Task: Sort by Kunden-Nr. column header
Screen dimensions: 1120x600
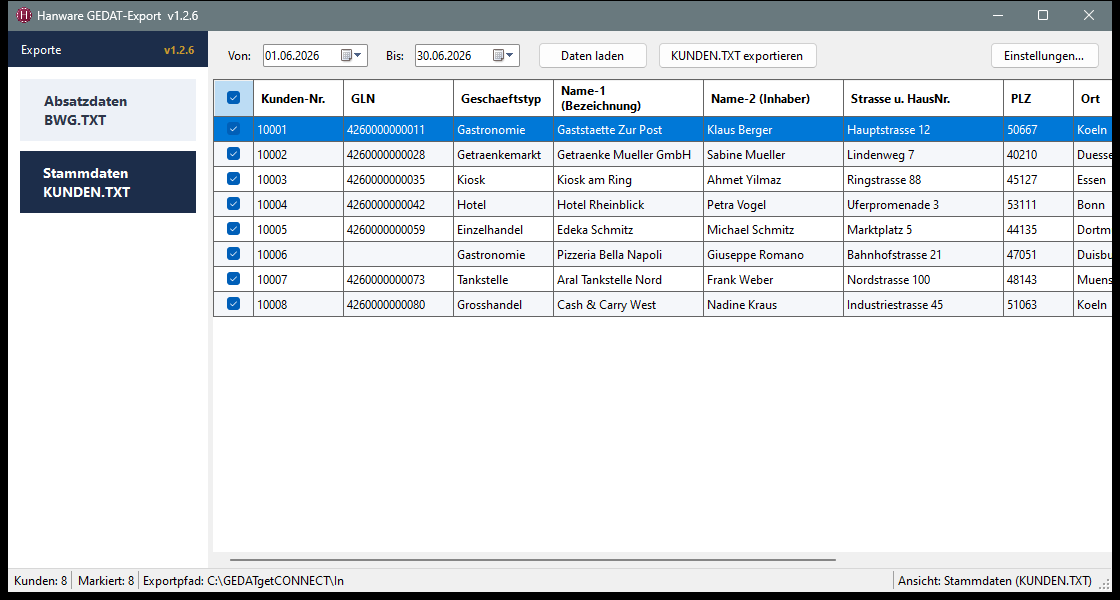Action: pos(299,99)
